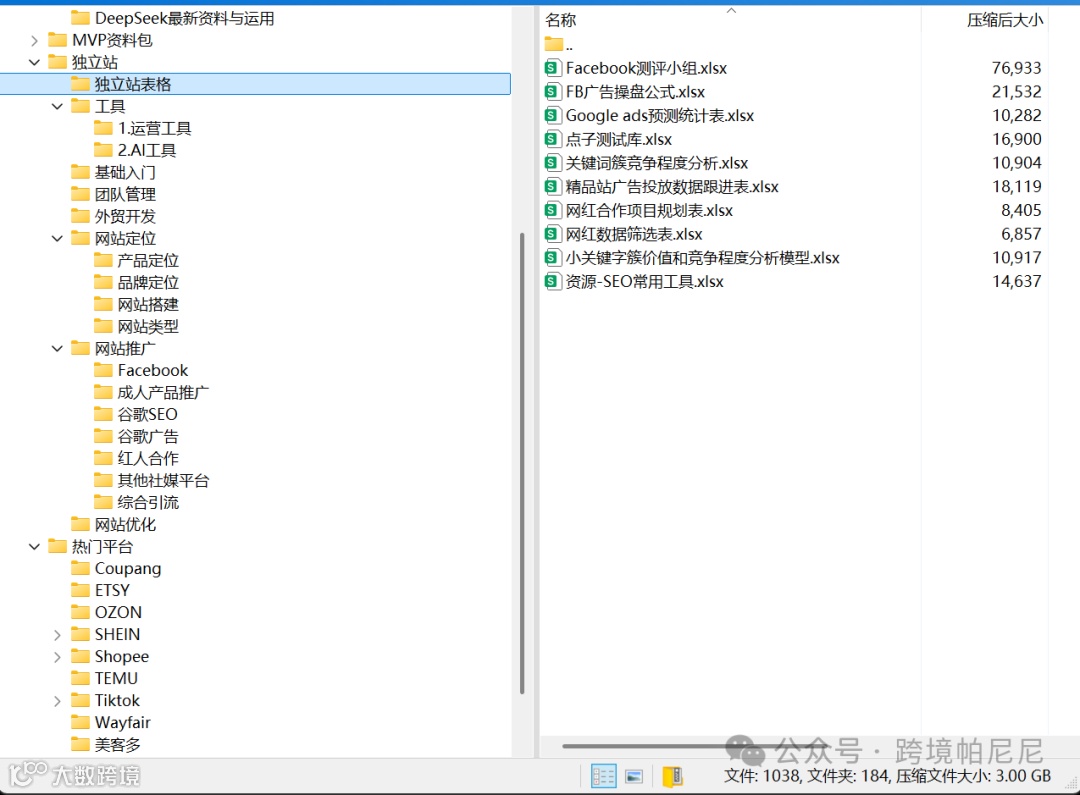Viewport: 1080px width, 795px height.
Task: Click the 团队管理 folder icon
Action: (81, 194)
